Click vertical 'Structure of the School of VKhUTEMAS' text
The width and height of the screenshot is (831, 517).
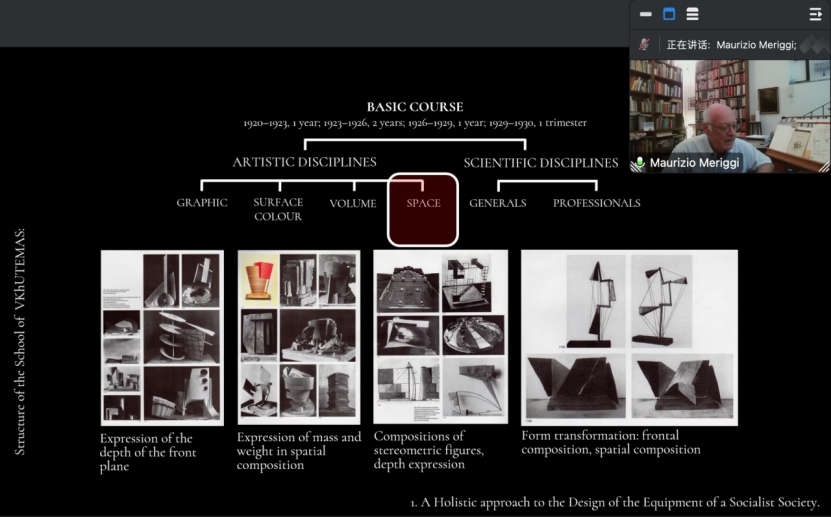coord(20,342)
